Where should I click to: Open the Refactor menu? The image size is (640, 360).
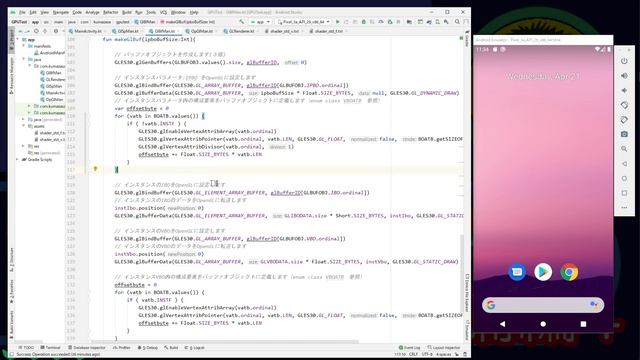click(110, 12)
